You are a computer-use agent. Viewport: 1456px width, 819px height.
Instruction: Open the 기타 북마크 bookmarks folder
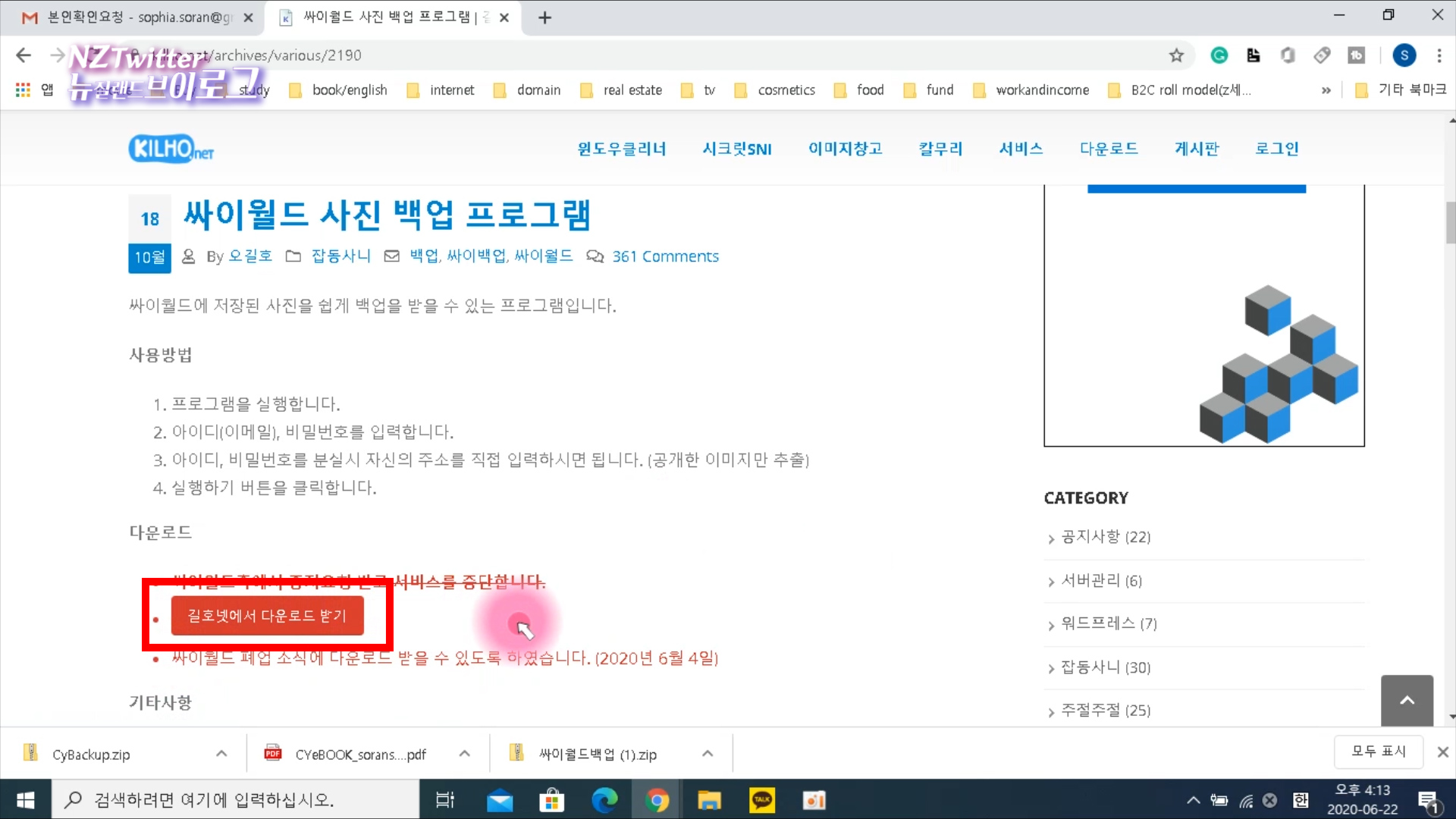click(1401, 90)
